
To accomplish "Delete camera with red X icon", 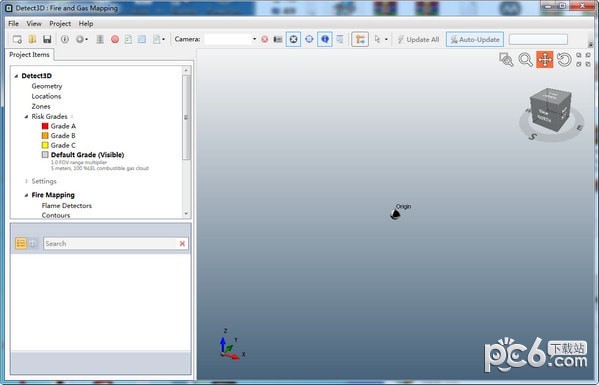I will click(x=264, y=39).
